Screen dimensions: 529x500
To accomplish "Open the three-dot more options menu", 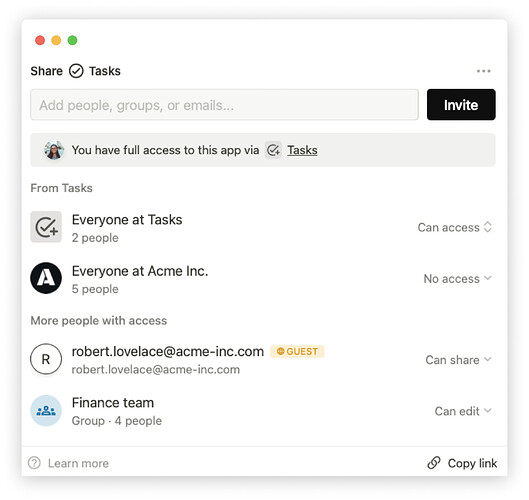I will [x=483, y=71].
